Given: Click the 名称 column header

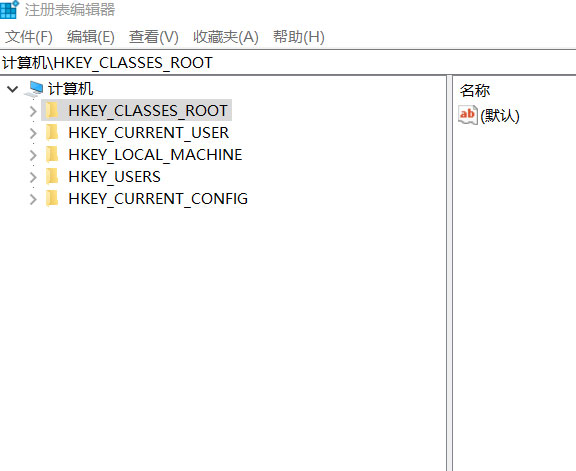Looking at the screenshot, I should (475, 90).
